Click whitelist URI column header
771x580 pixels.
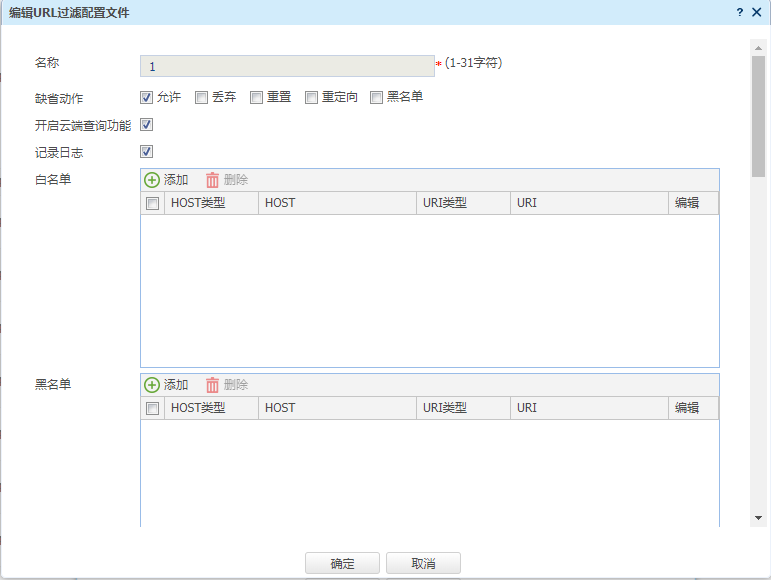coord(589,203)
